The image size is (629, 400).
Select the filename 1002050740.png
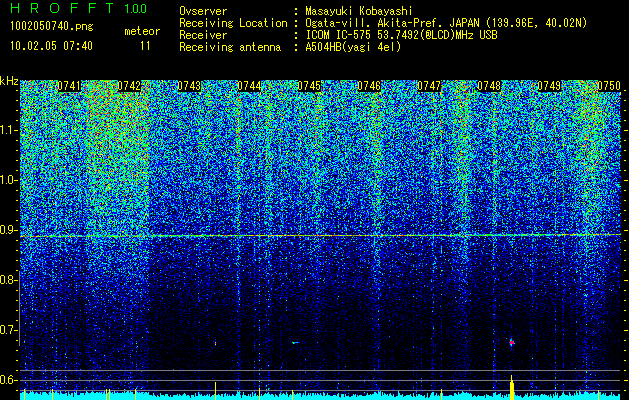point(52,27)
